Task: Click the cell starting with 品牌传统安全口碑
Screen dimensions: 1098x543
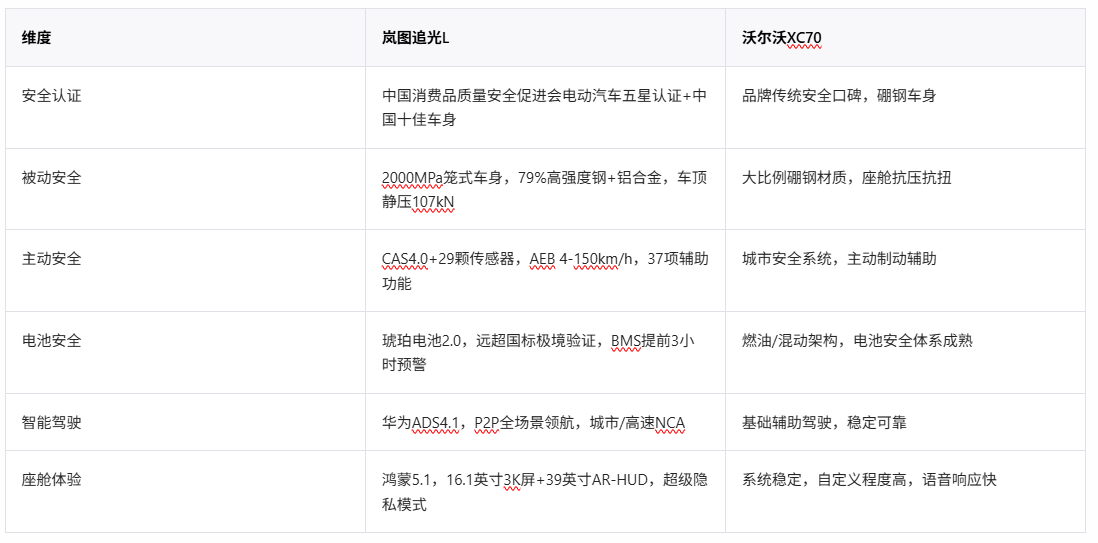Action: [x=905, y=108]
